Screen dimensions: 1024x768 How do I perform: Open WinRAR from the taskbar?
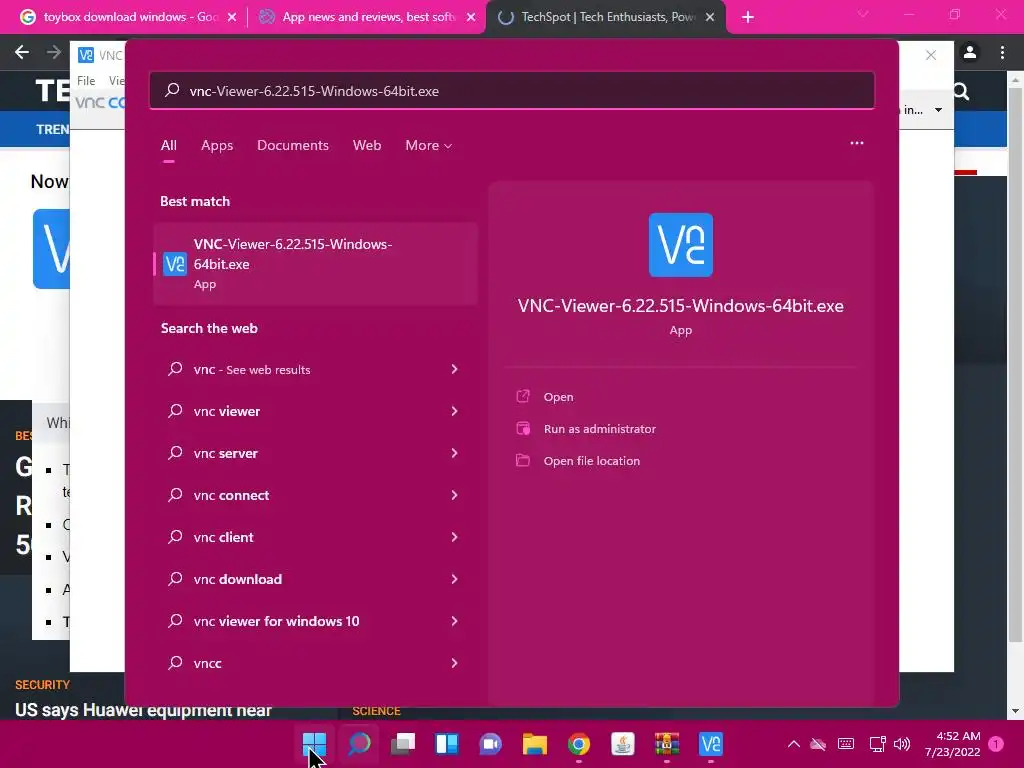[x=667, y=744]
